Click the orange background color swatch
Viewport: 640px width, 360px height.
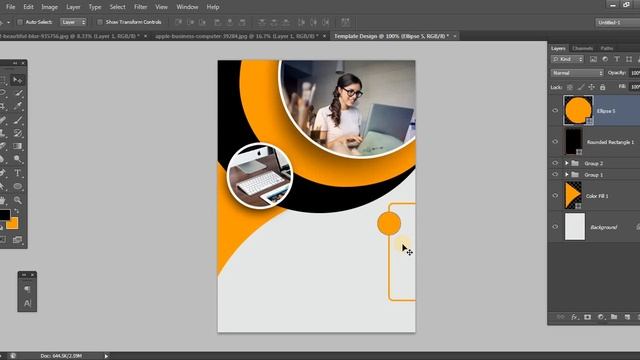tap(13, 224)
